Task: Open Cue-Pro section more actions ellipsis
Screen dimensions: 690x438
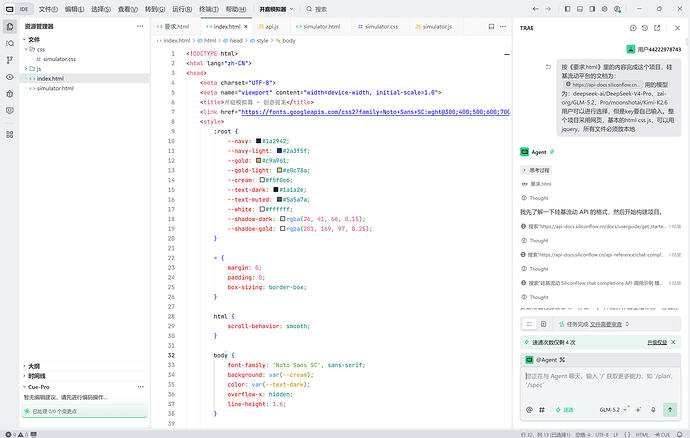Action: point(140,387)
